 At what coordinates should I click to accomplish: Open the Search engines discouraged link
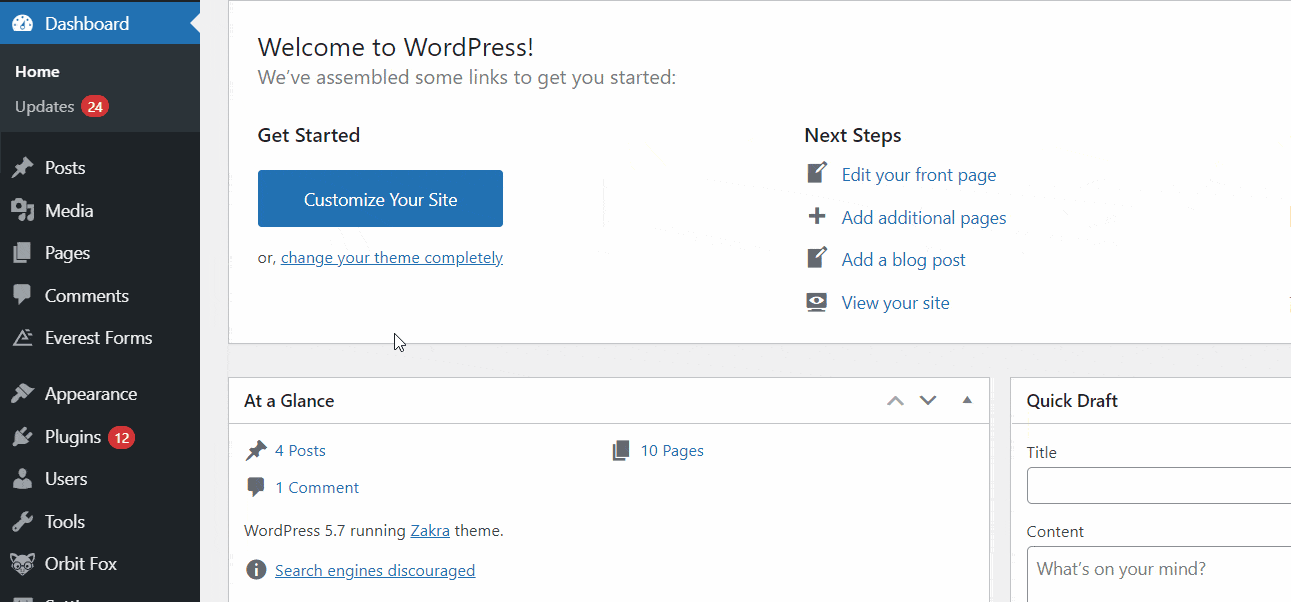tap(375, 571)
